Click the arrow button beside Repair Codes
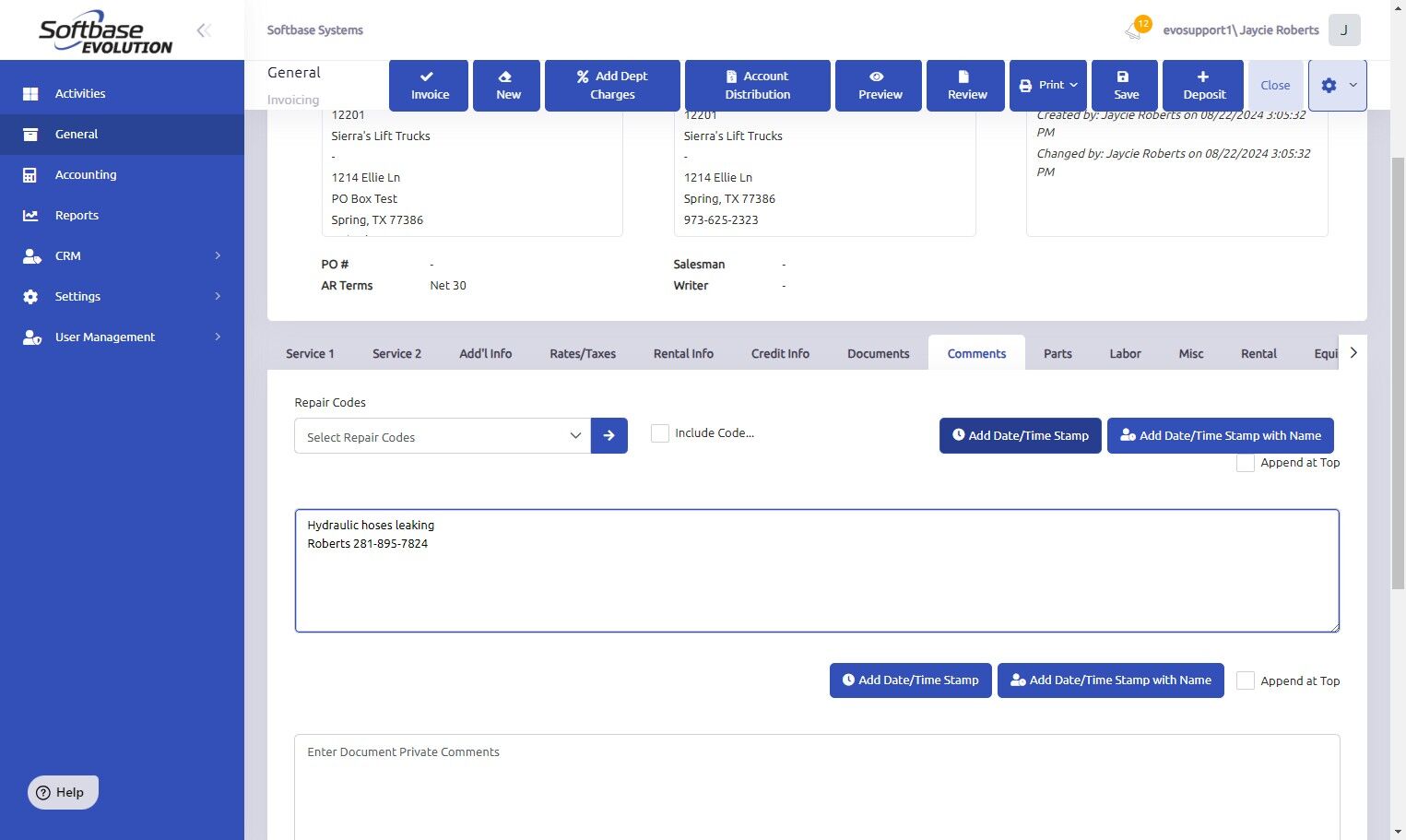Image resolution: width=1406 pixels, height=840 pixels. pos(609,436)
